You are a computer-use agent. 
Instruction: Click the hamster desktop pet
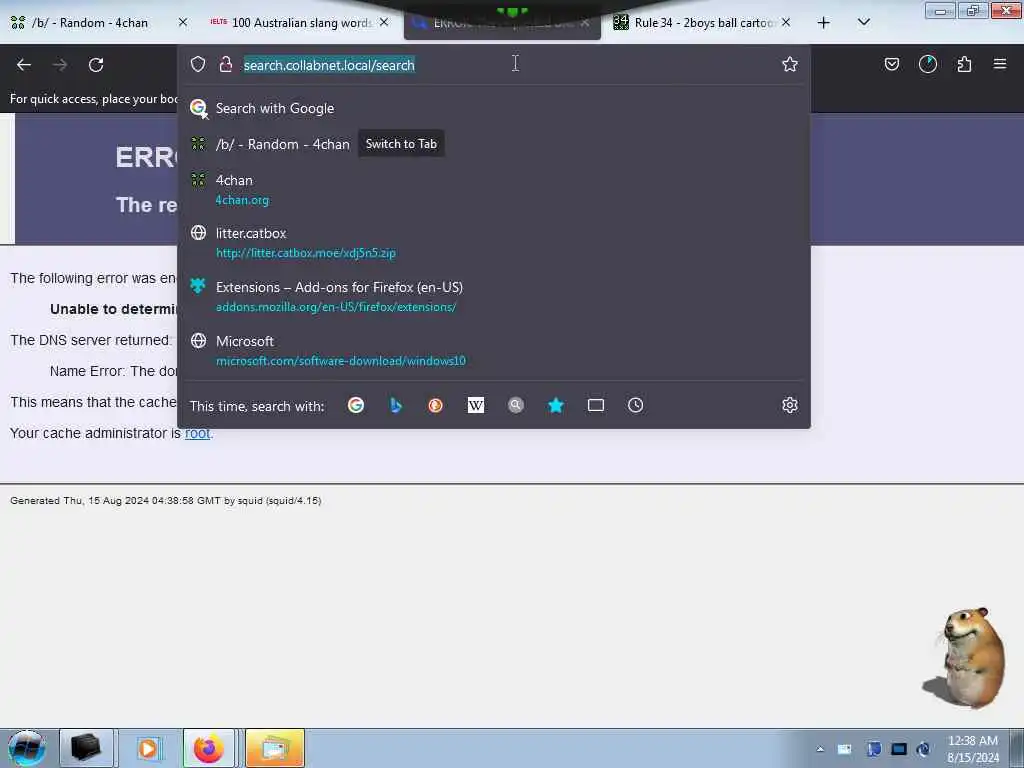[x=965, y=658]
